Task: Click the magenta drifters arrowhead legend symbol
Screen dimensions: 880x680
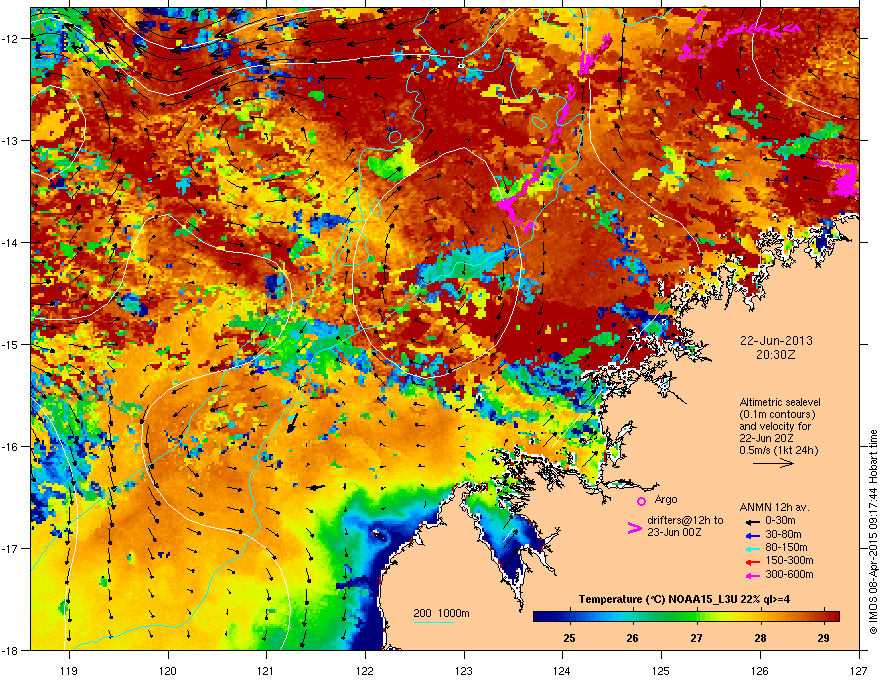Action: click(634, 528)
